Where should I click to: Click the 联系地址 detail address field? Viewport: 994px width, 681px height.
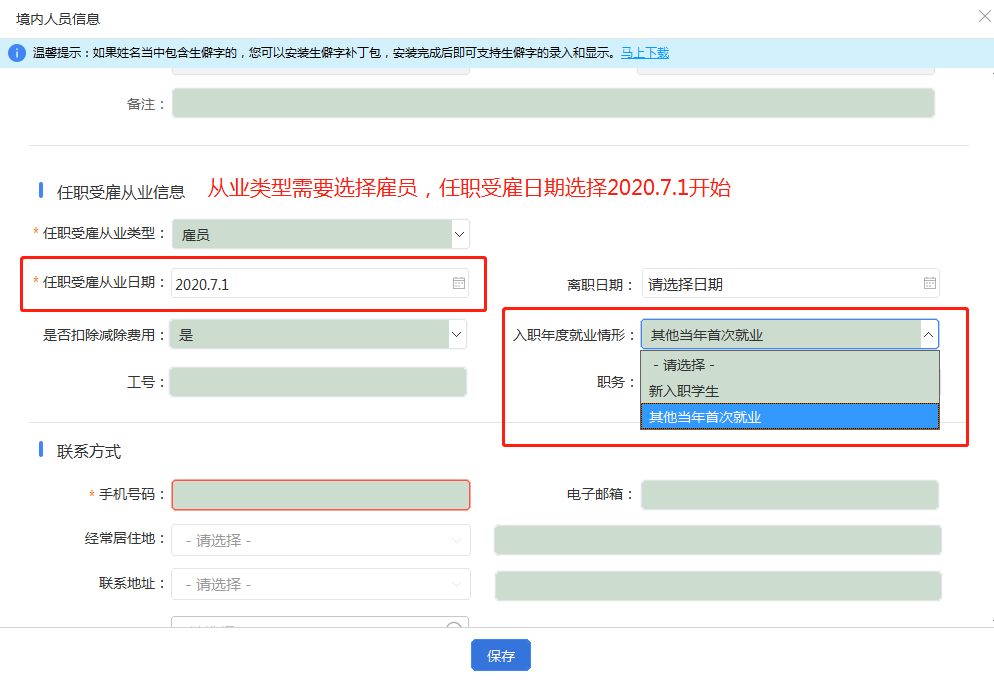coord(718,586)
